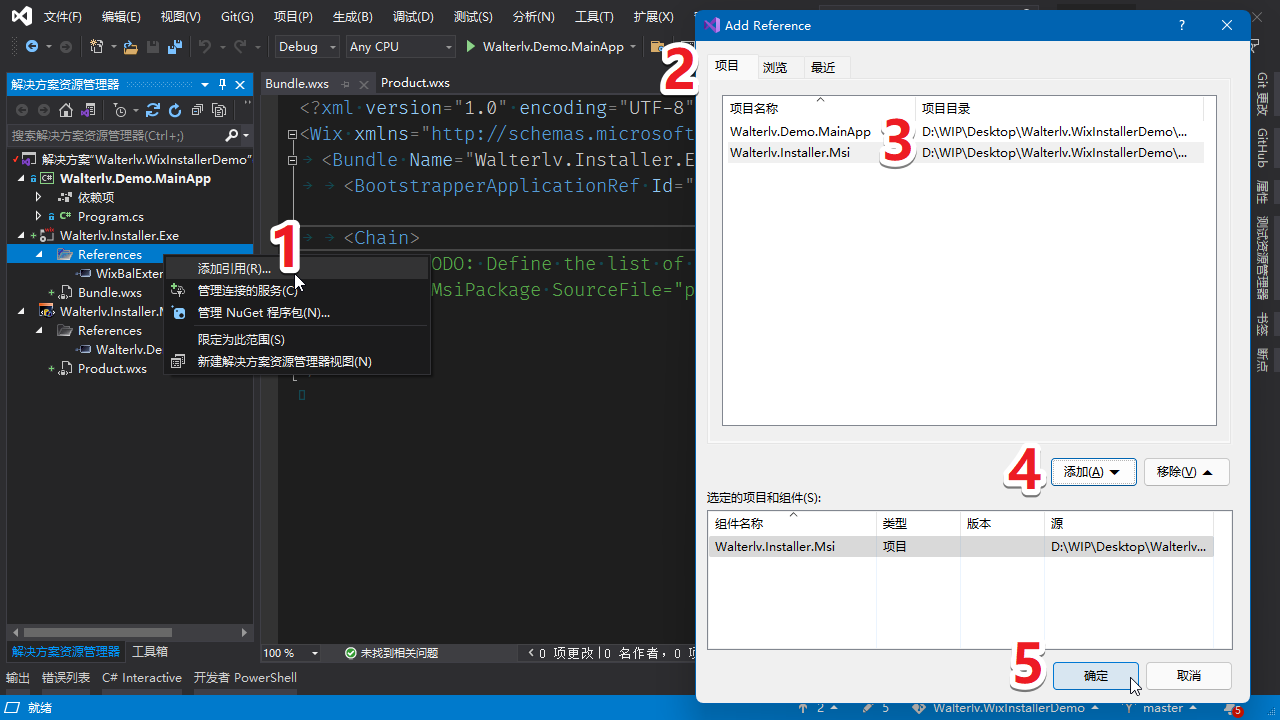
Task: Open the Solution Explorer window options dropdown arrow
Action: pos(205,85)
